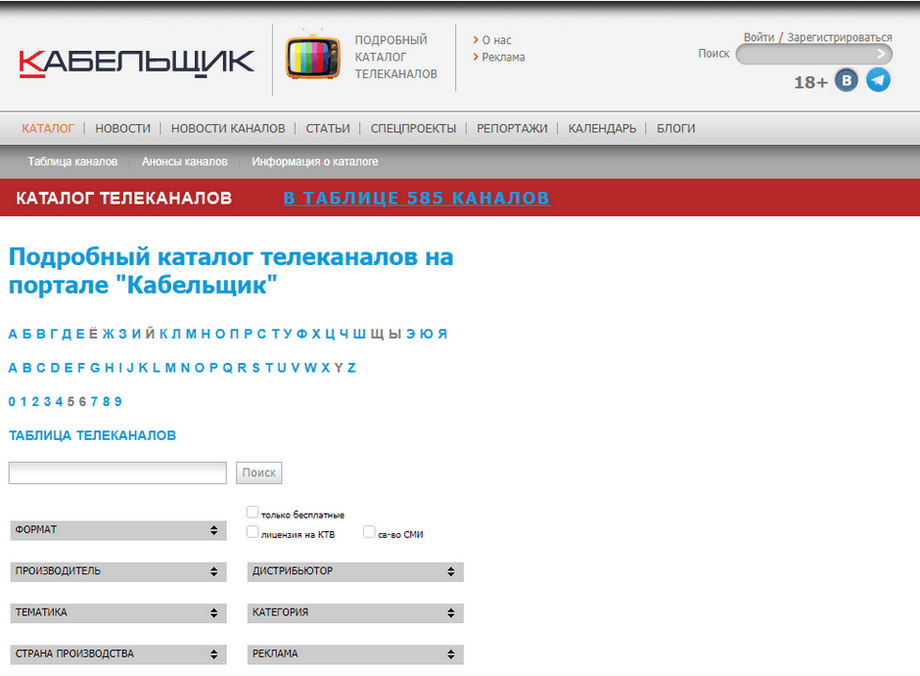The width and height of the screenshot is (920, 676).
Task: Follow the 'В таблице 585 каналов' link
Action: tap(417, 198)
